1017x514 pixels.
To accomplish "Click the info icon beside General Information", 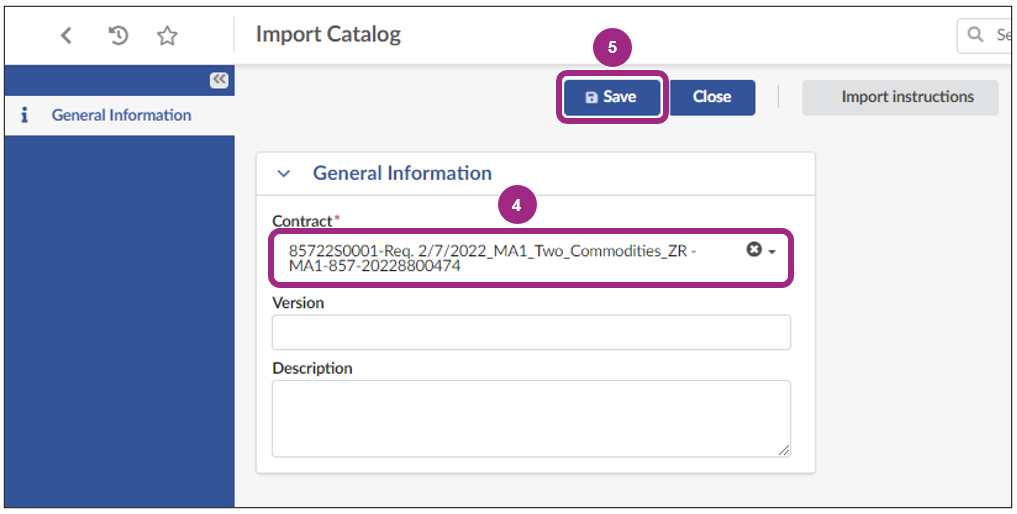I will [25, 115].
